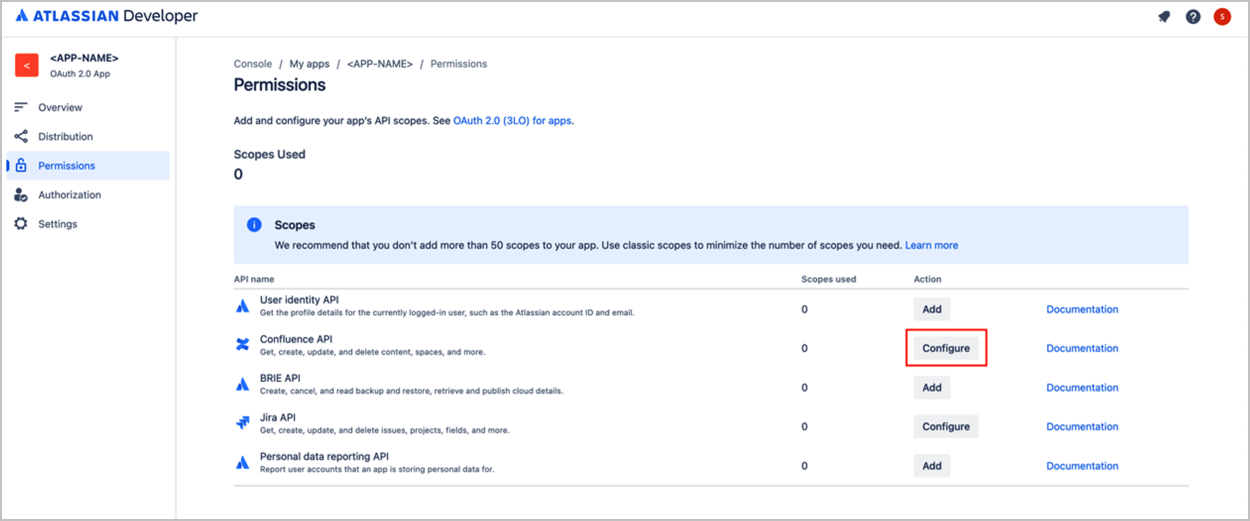Click the Jira API name
This screenshot has width=1250, height=521.
coord(278,417)
